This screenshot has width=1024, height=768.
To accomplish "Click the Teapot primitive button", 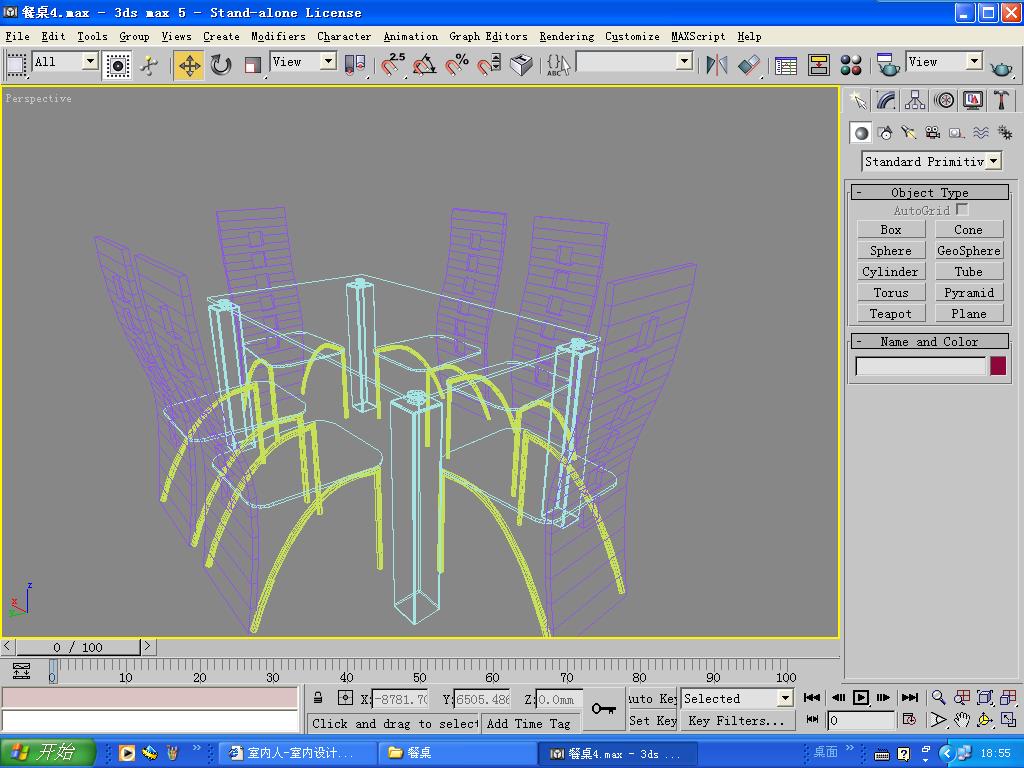I will pos(890,313).
